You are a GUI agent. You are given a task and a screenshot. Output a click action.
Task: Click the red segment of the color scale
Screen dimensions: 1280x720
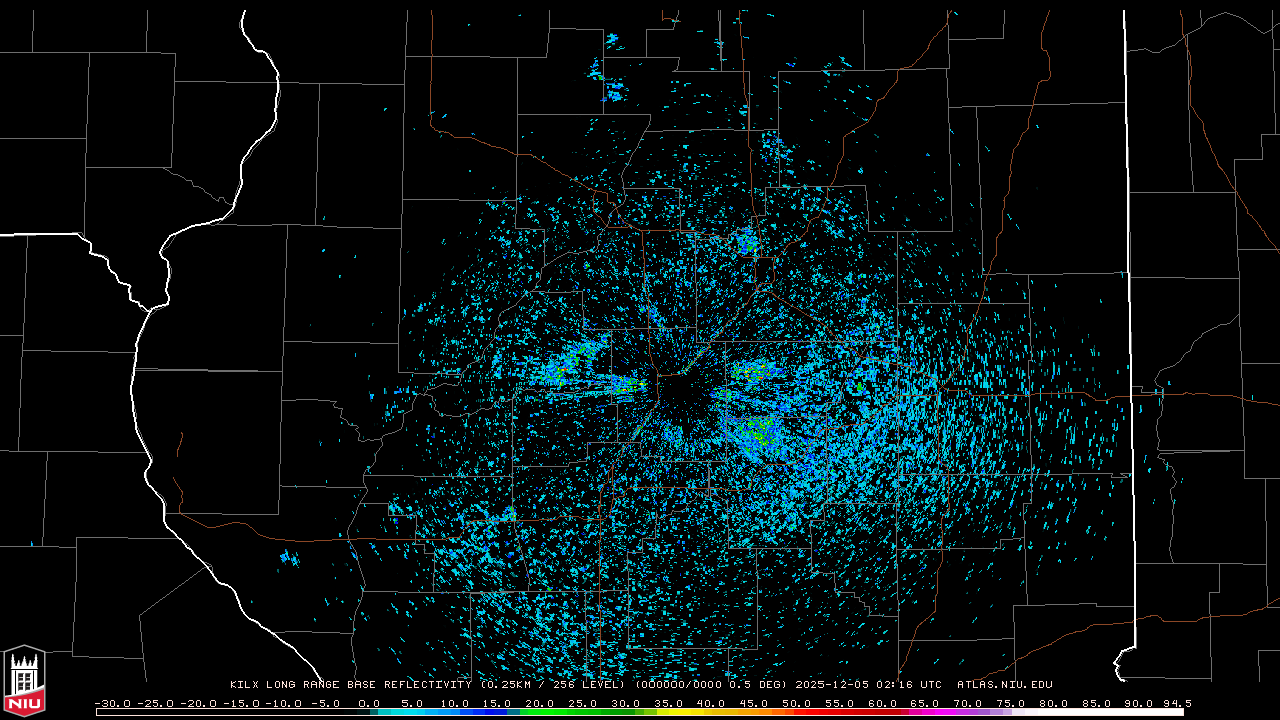pyautogui.click(x=820, y=712)
